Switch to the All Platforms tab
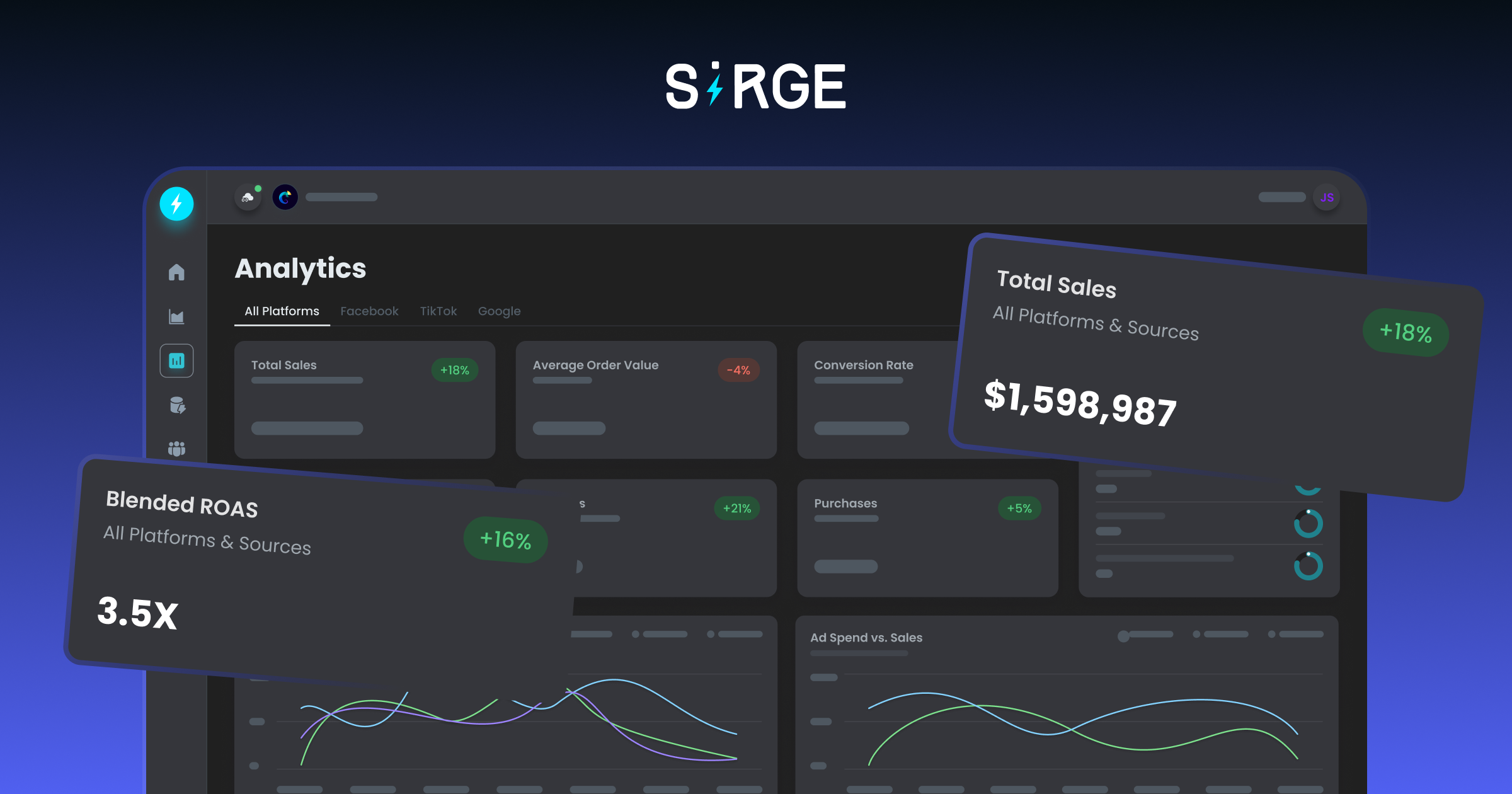 point(282,311)
